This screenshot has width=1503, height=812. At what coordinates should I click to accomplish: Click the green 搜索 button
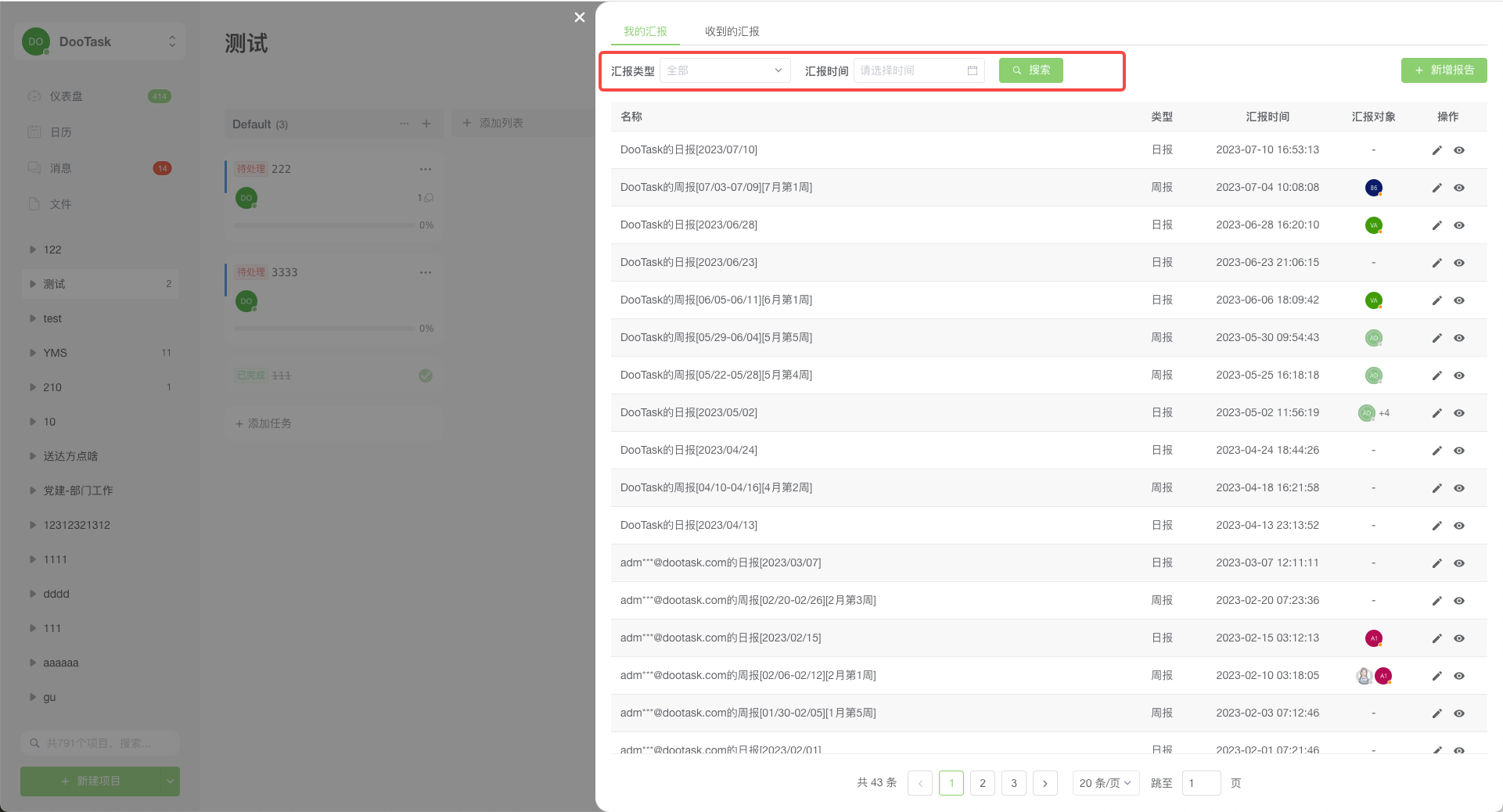tap(1030, 70)
